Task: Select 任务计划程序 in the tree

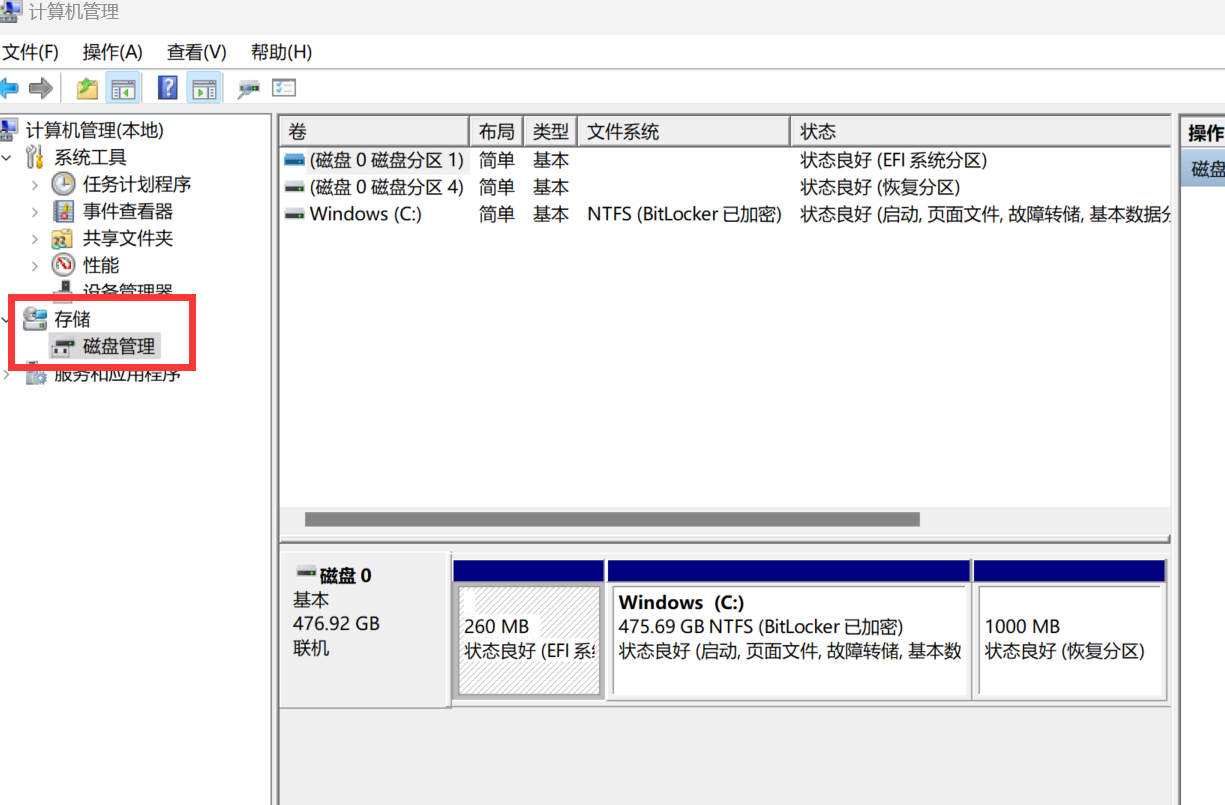Action: point(137,185)
